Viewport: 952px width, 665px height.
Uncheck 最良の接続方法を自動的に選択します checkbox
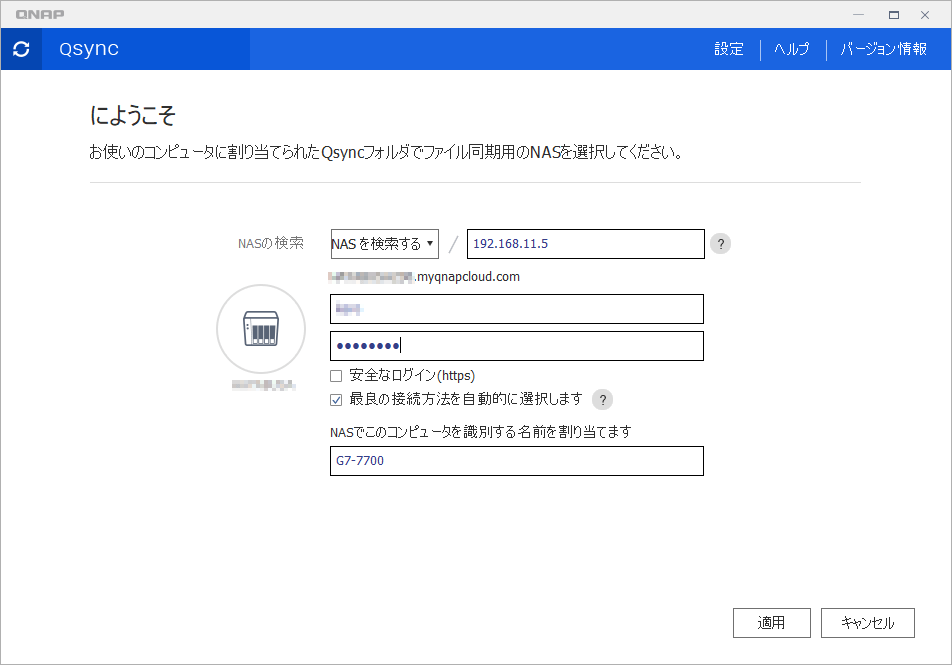click(x=336, y=400)
